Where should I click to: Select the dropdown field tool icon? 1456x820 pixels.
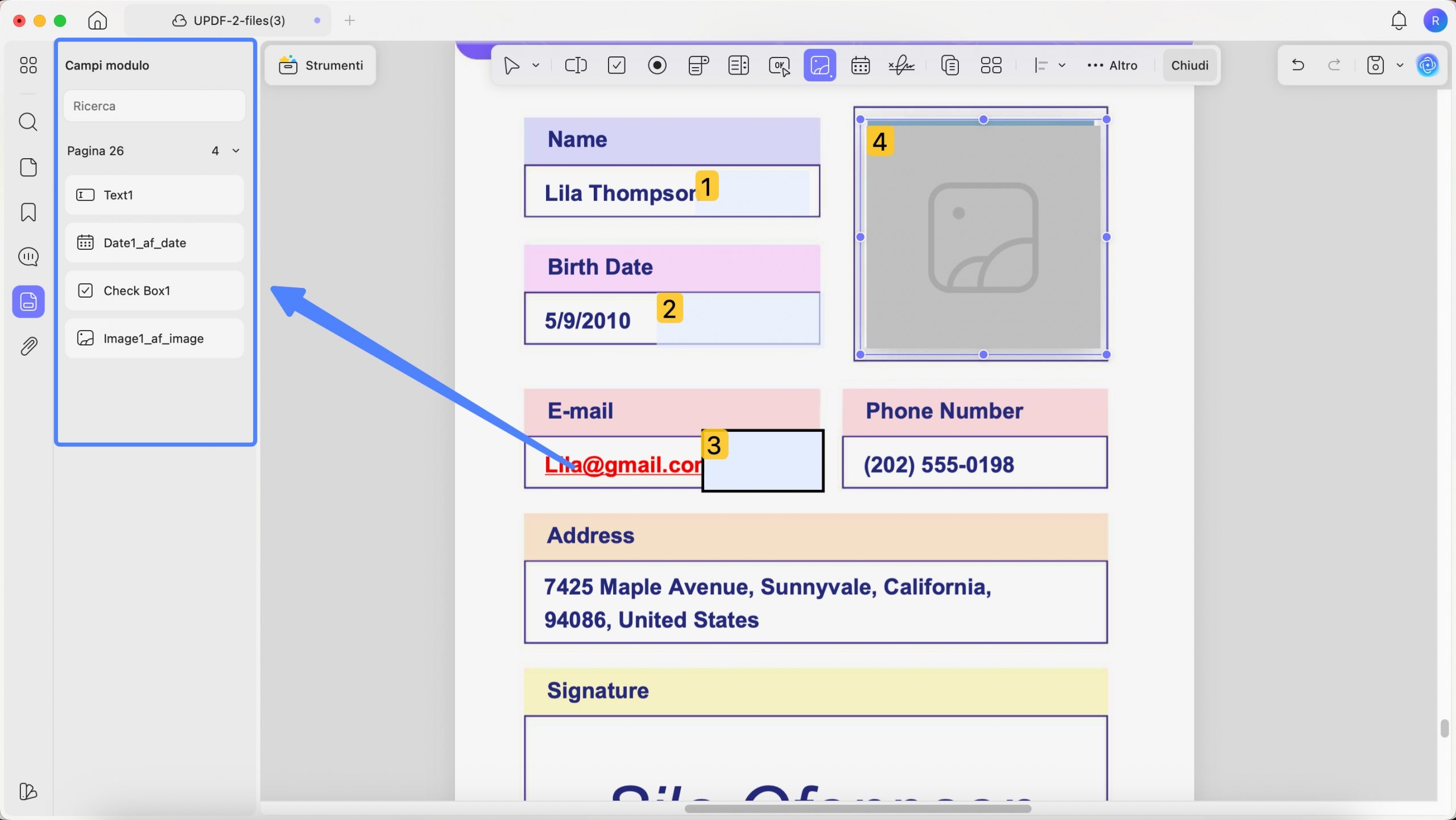point(698,65)
